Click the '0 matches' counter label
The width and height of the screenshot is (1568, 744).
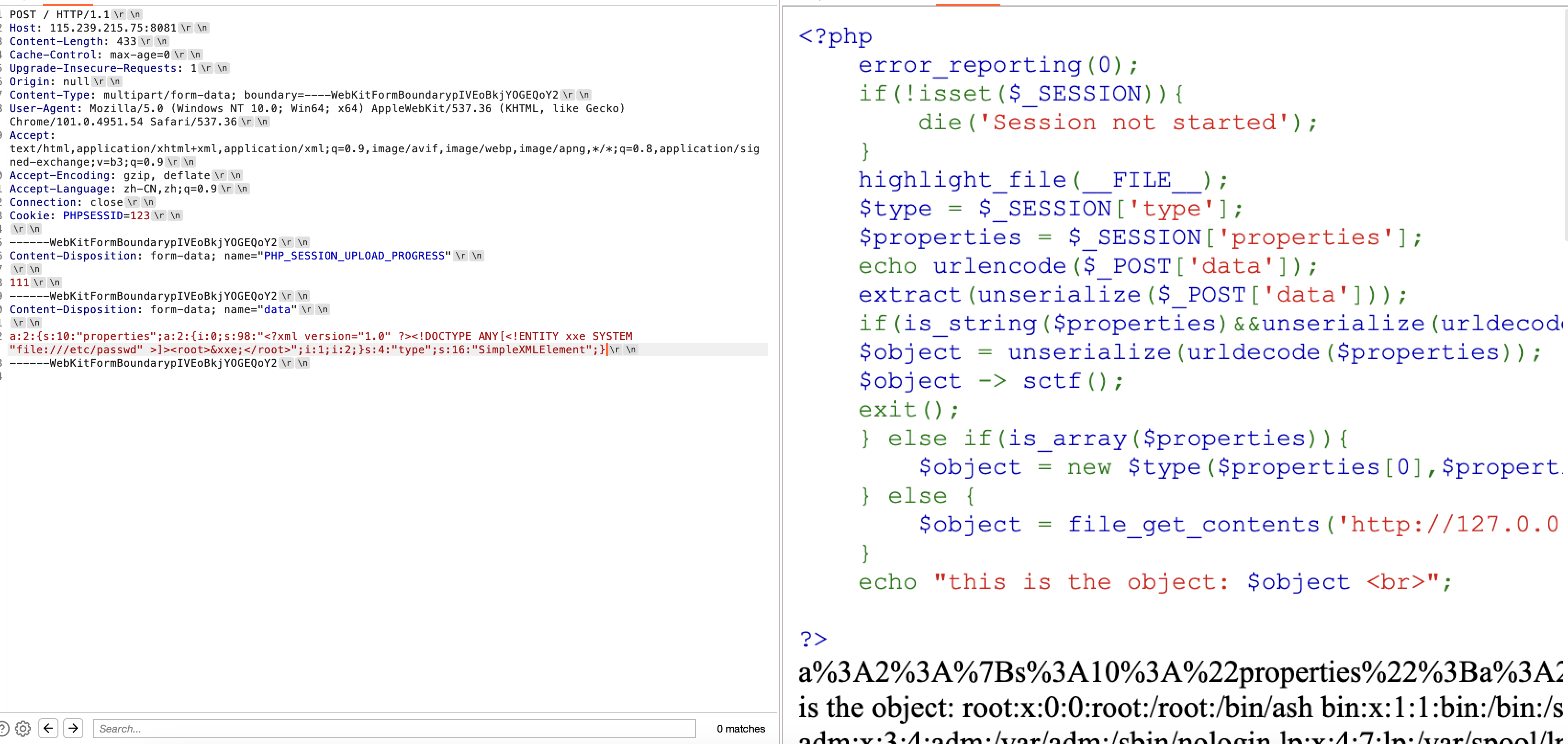(740, 728)
